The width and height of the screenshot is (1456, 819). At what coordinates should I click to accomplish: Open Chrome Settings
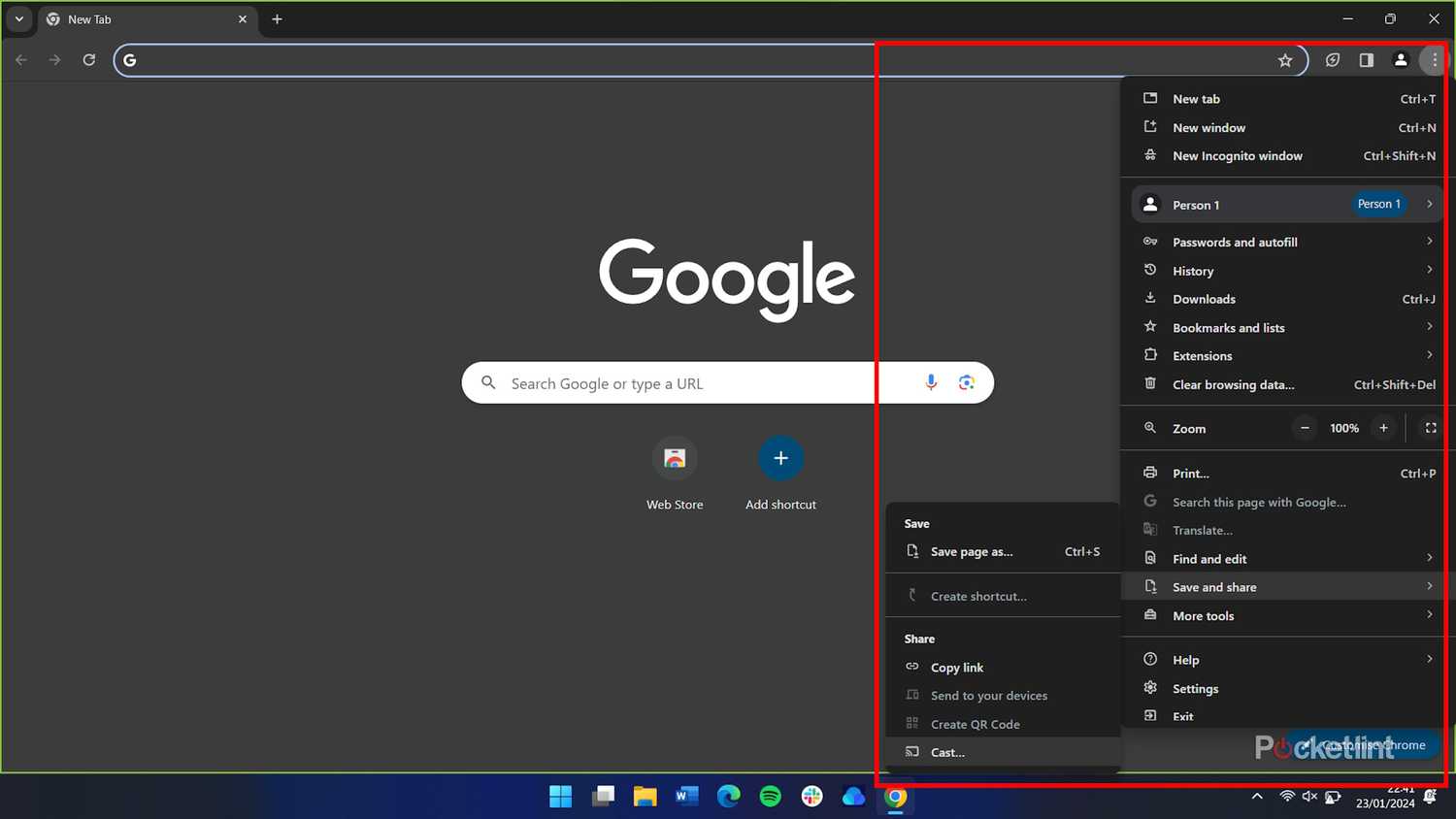[1193, 688]
